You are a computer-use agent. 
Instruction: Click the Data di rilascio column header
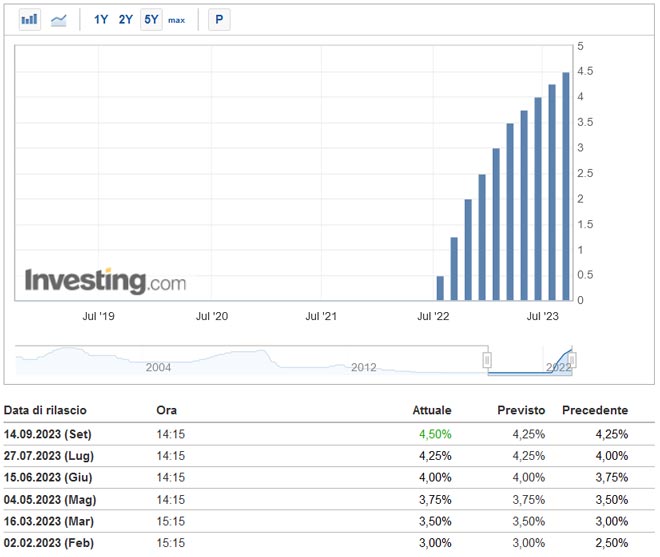[45, 411]
